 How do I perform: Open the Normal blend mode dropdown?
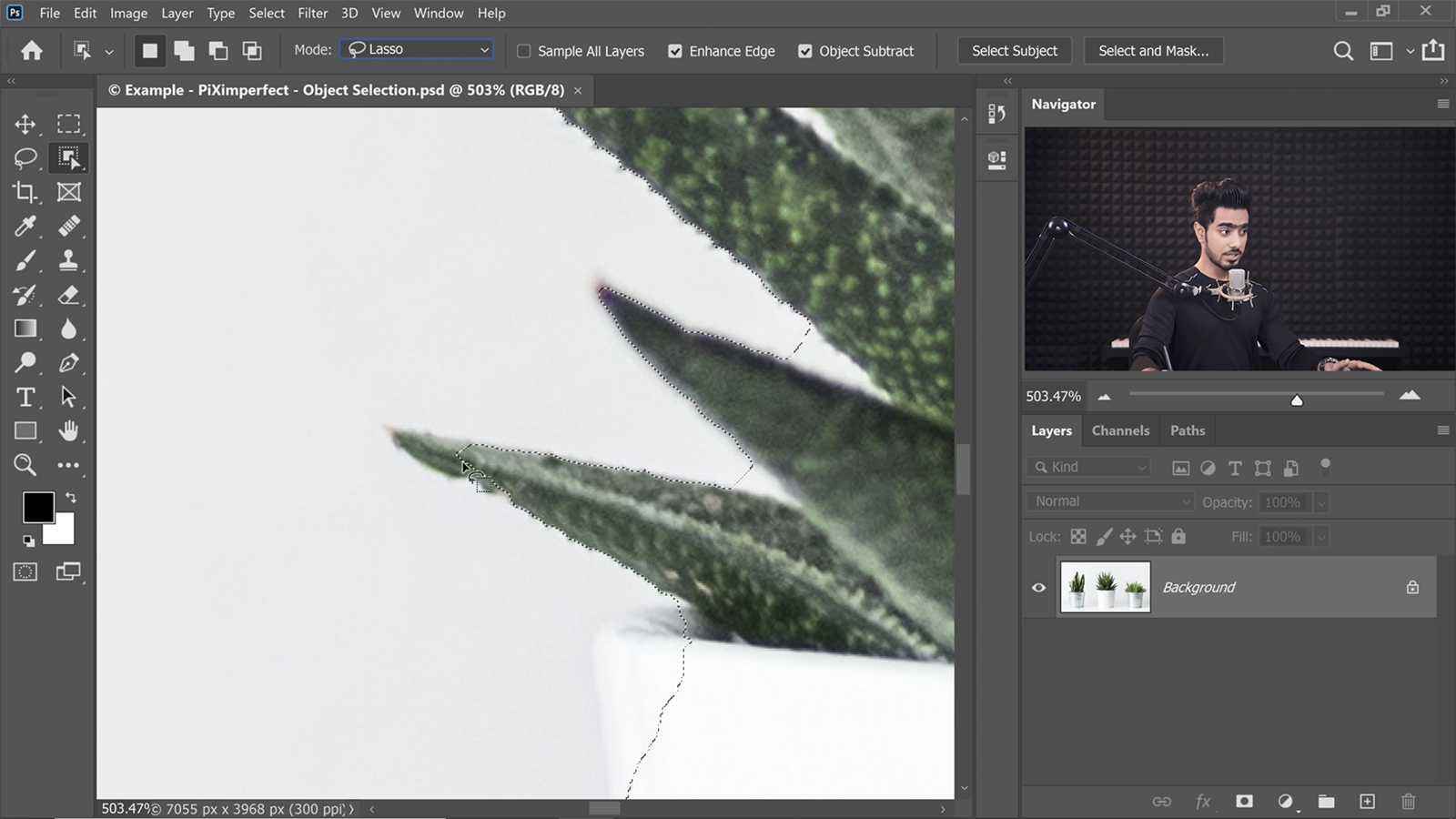click(x=1110, y=501)
